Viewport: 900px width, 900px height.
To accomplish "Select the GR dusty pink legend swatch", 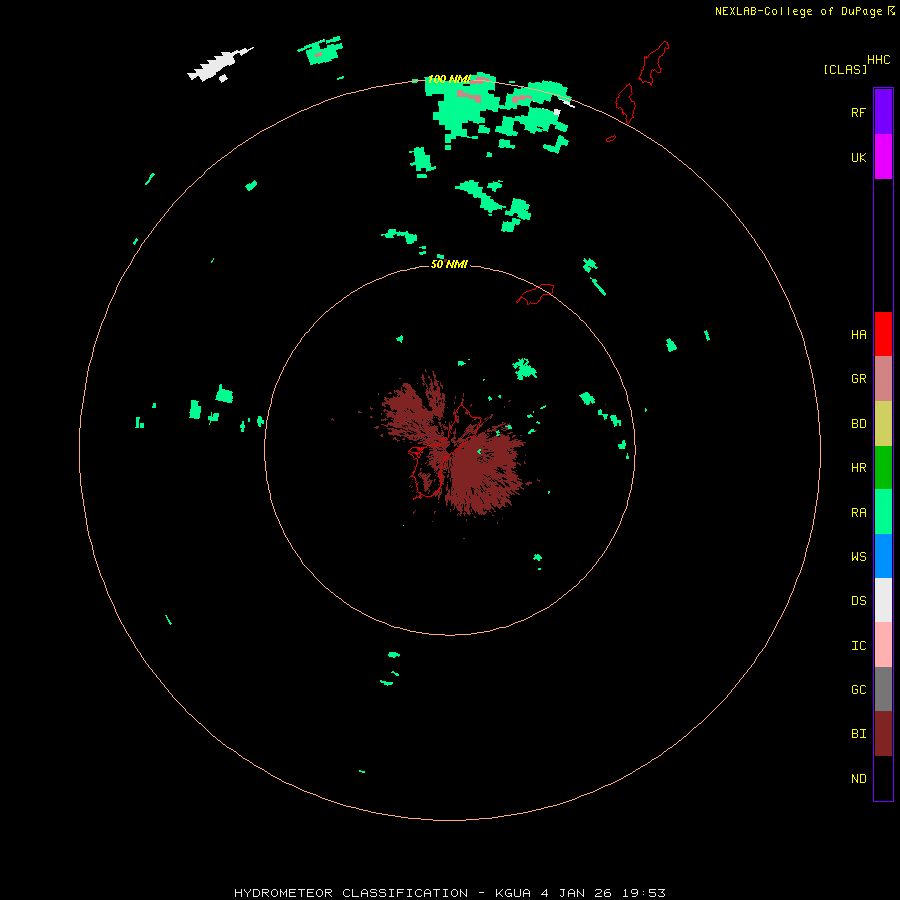I will click(883, 379).
